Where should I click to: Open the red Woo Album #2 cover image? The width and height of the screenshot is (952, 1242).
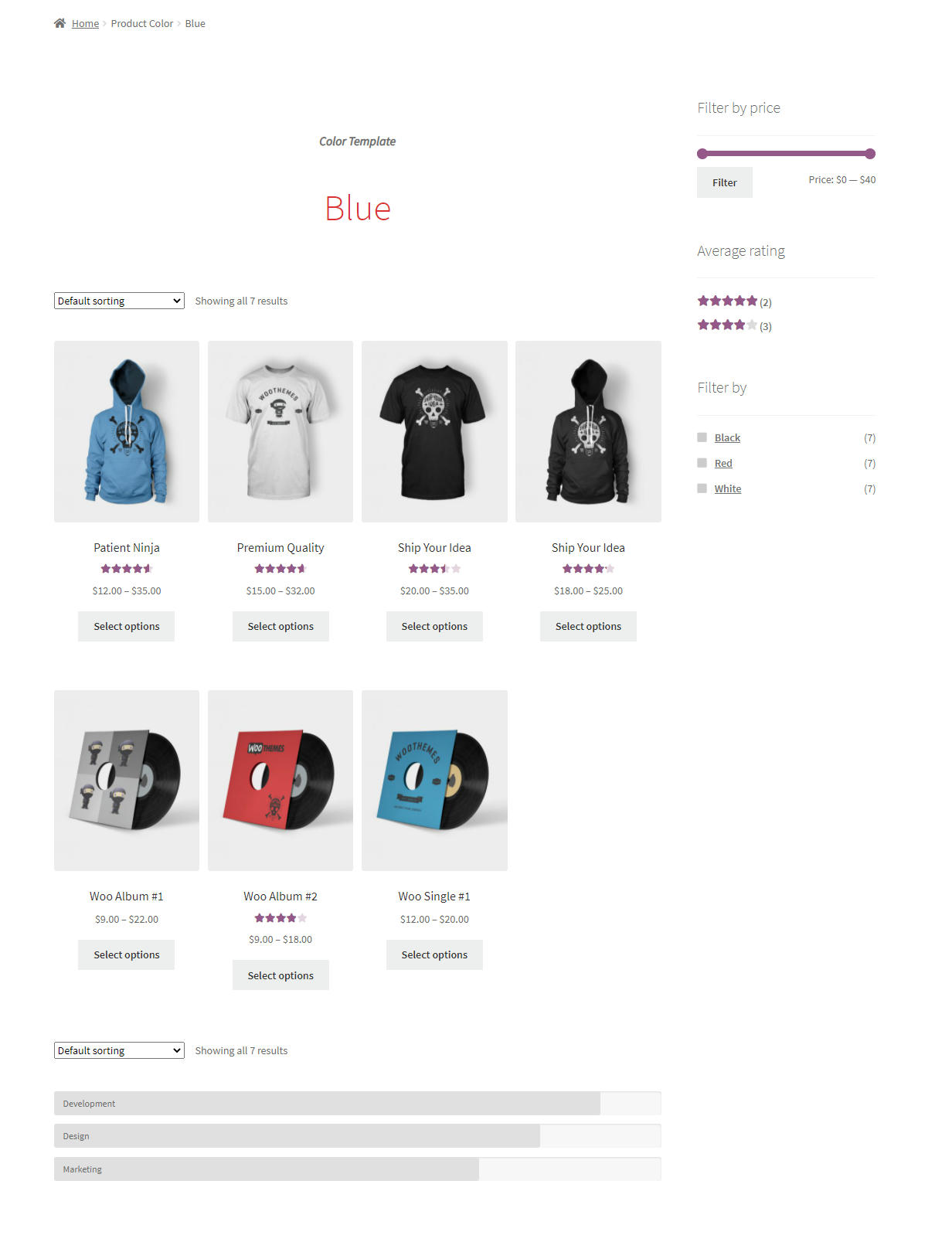coord(280,781)
